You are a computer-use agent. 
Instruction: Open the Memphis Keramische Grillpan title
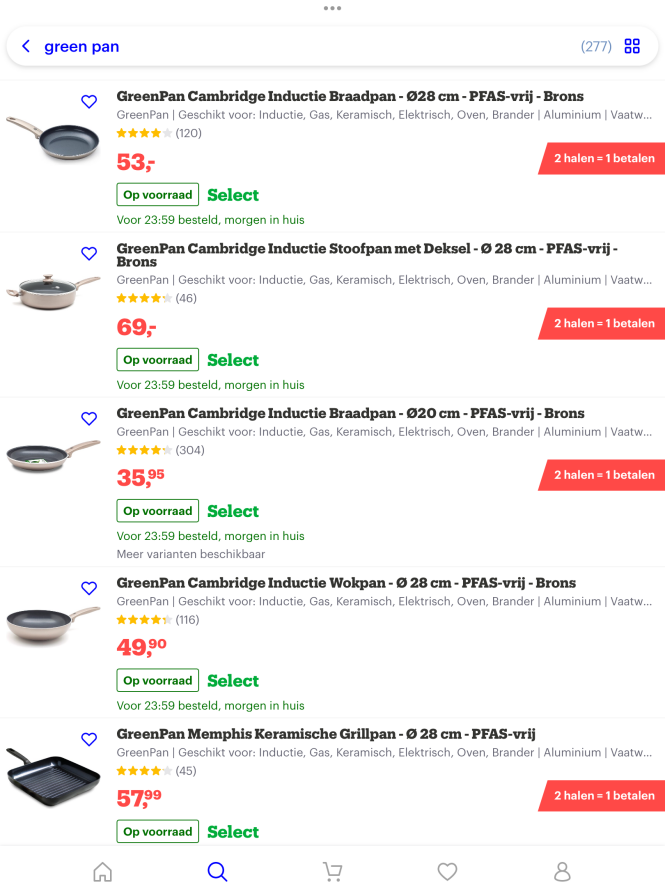pos(326,734)
